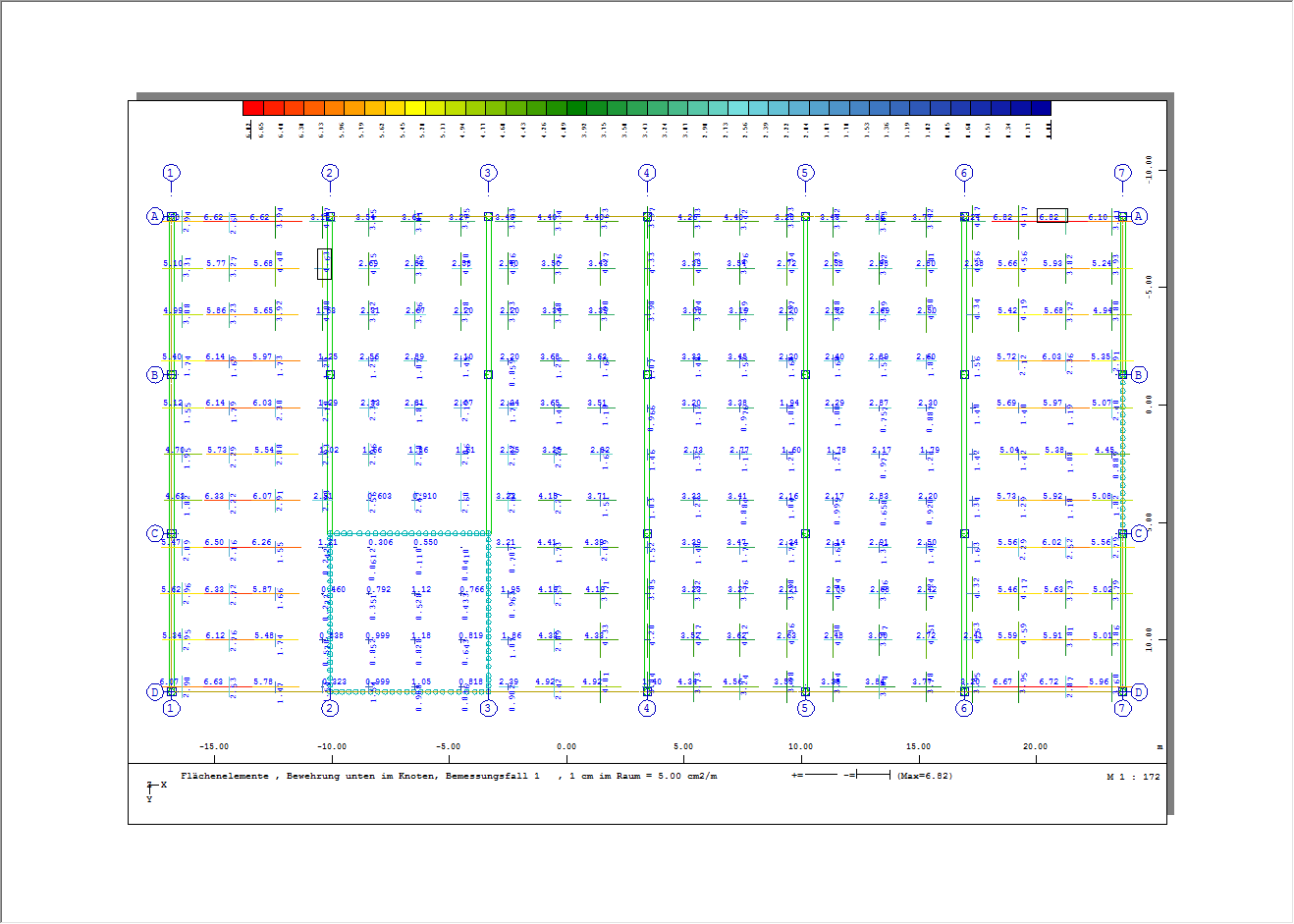Viewport: 1294px width, 924px height.
Task: Click grid row marker B on right
Action: coord(1139,374)
